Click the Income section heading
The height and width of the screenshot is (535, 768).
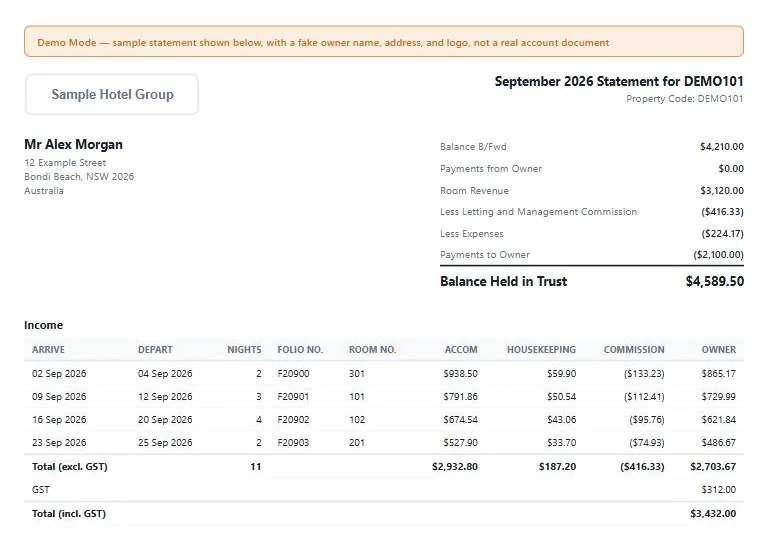[44, 325]
